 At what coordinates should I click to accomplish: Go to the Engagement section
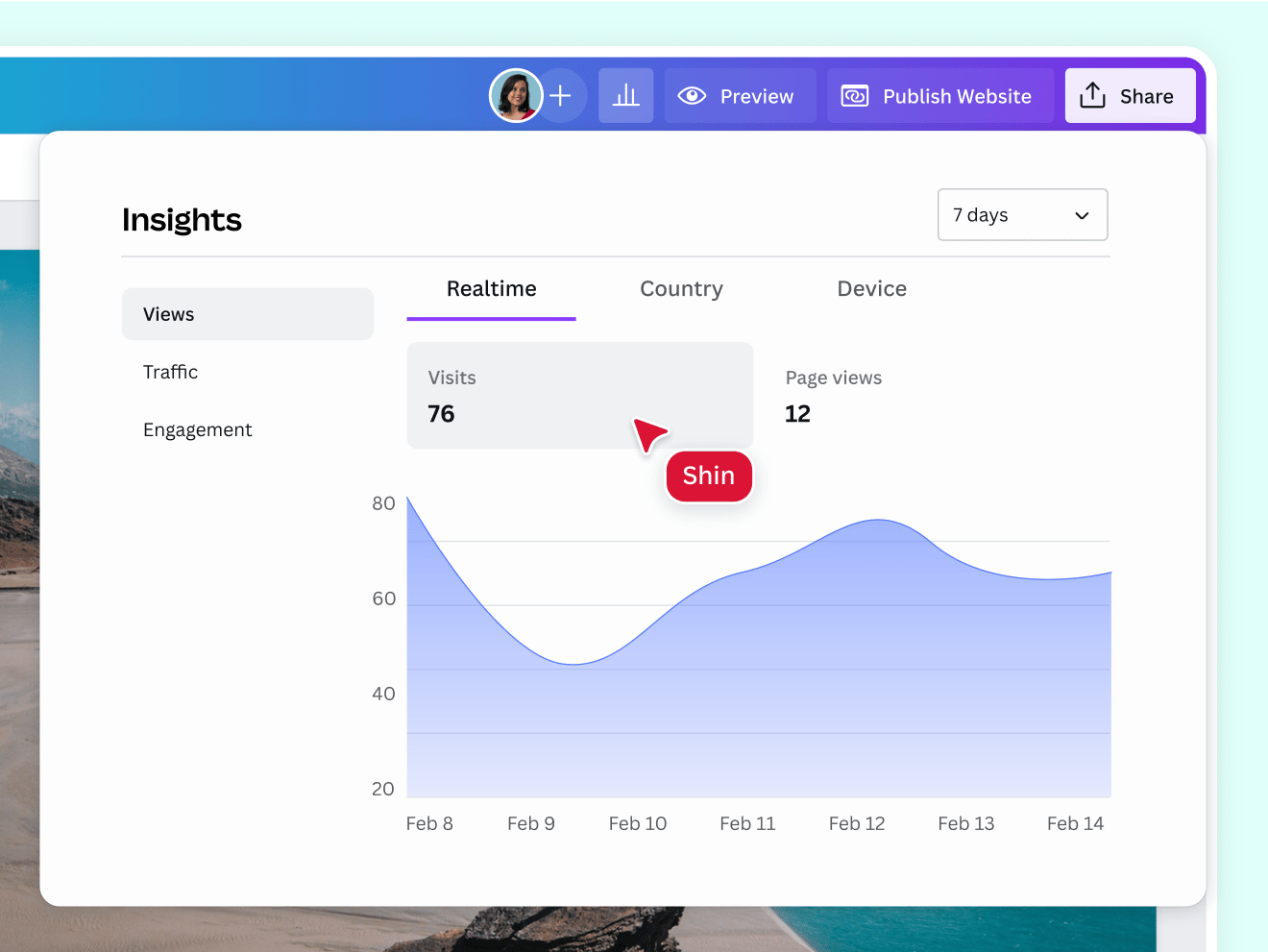[x=197, y=429]
